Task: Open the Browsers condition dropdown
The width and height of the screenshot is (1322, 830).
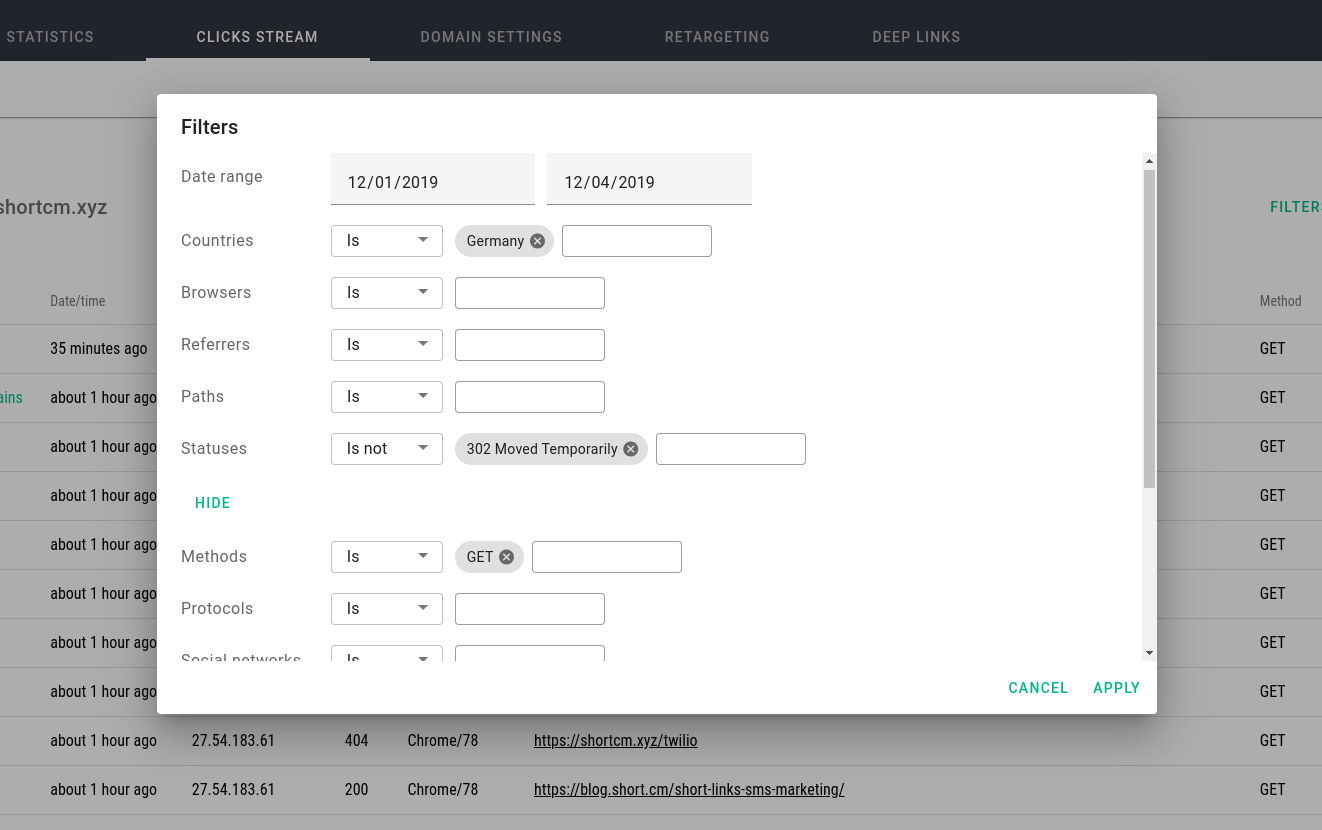Action: [x=386, y=292]
